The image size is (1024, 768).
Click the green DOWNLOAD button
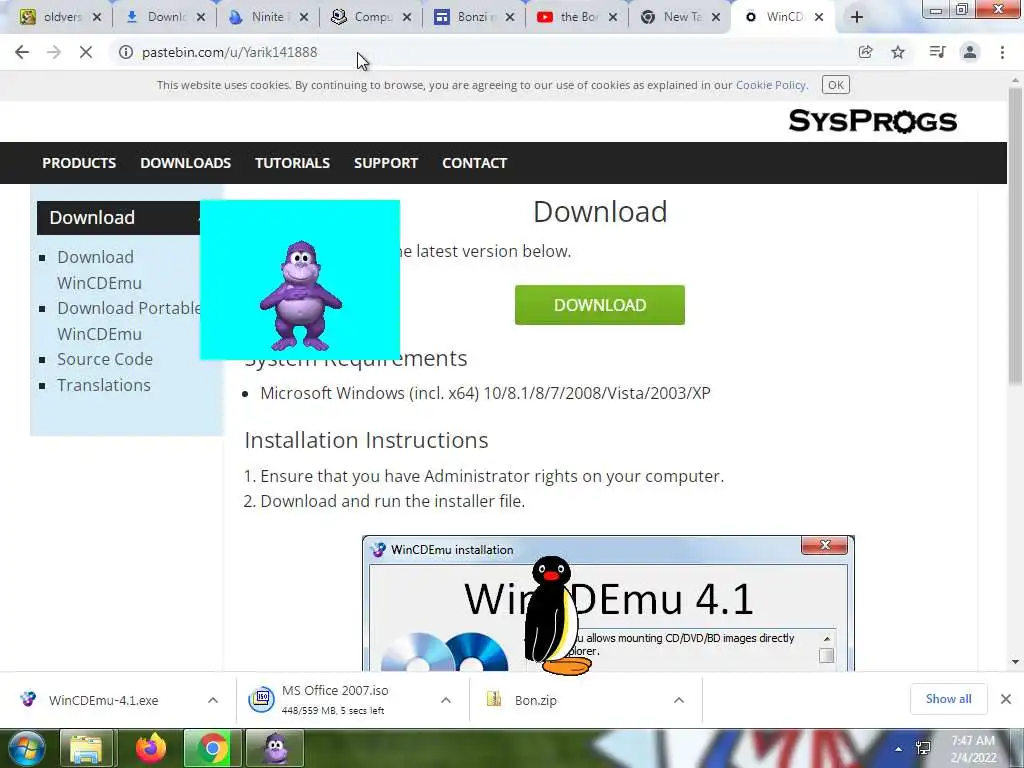click(600, 305)
